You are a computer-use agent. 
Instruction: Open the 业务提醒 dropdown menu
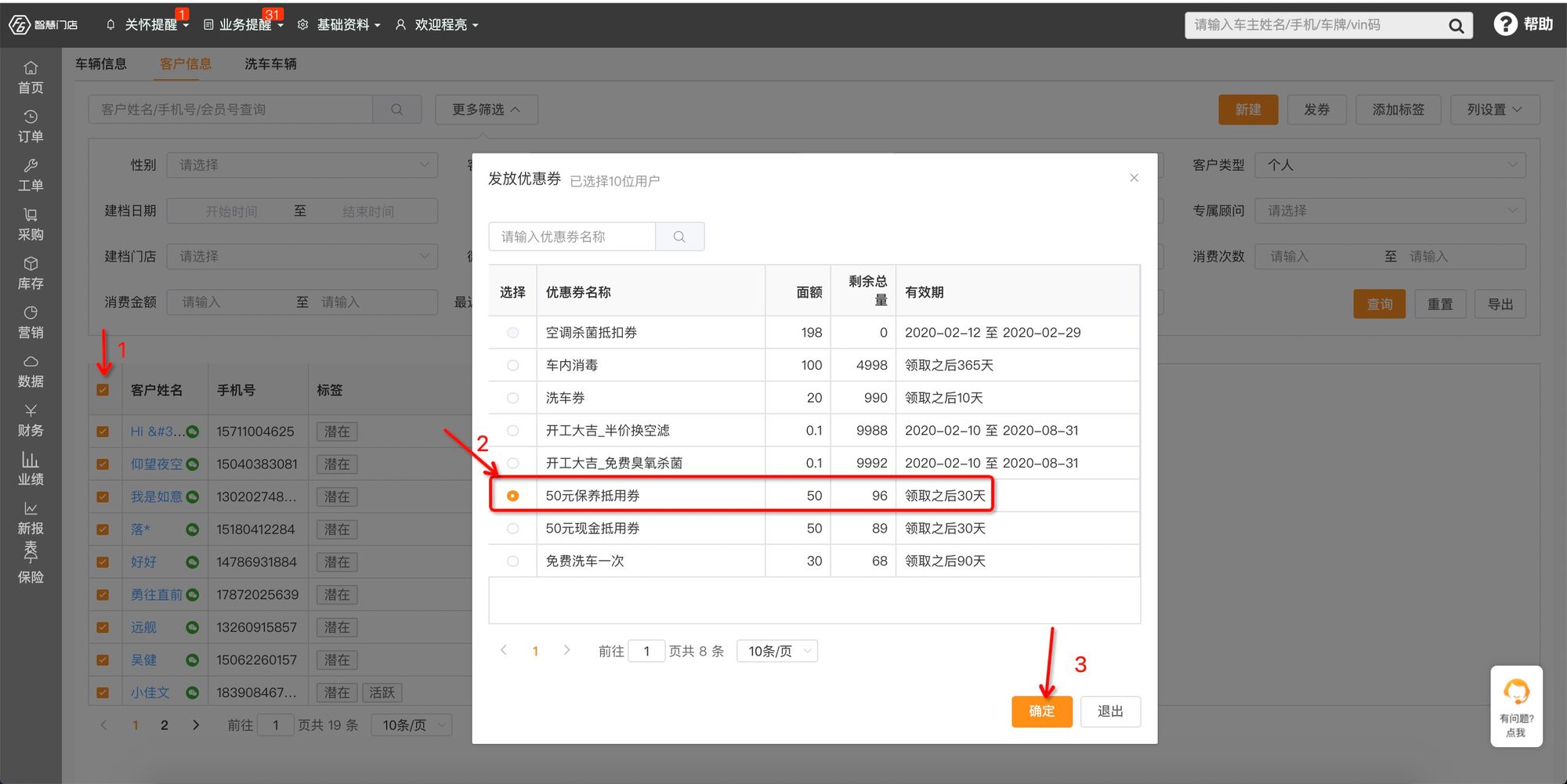244,24
